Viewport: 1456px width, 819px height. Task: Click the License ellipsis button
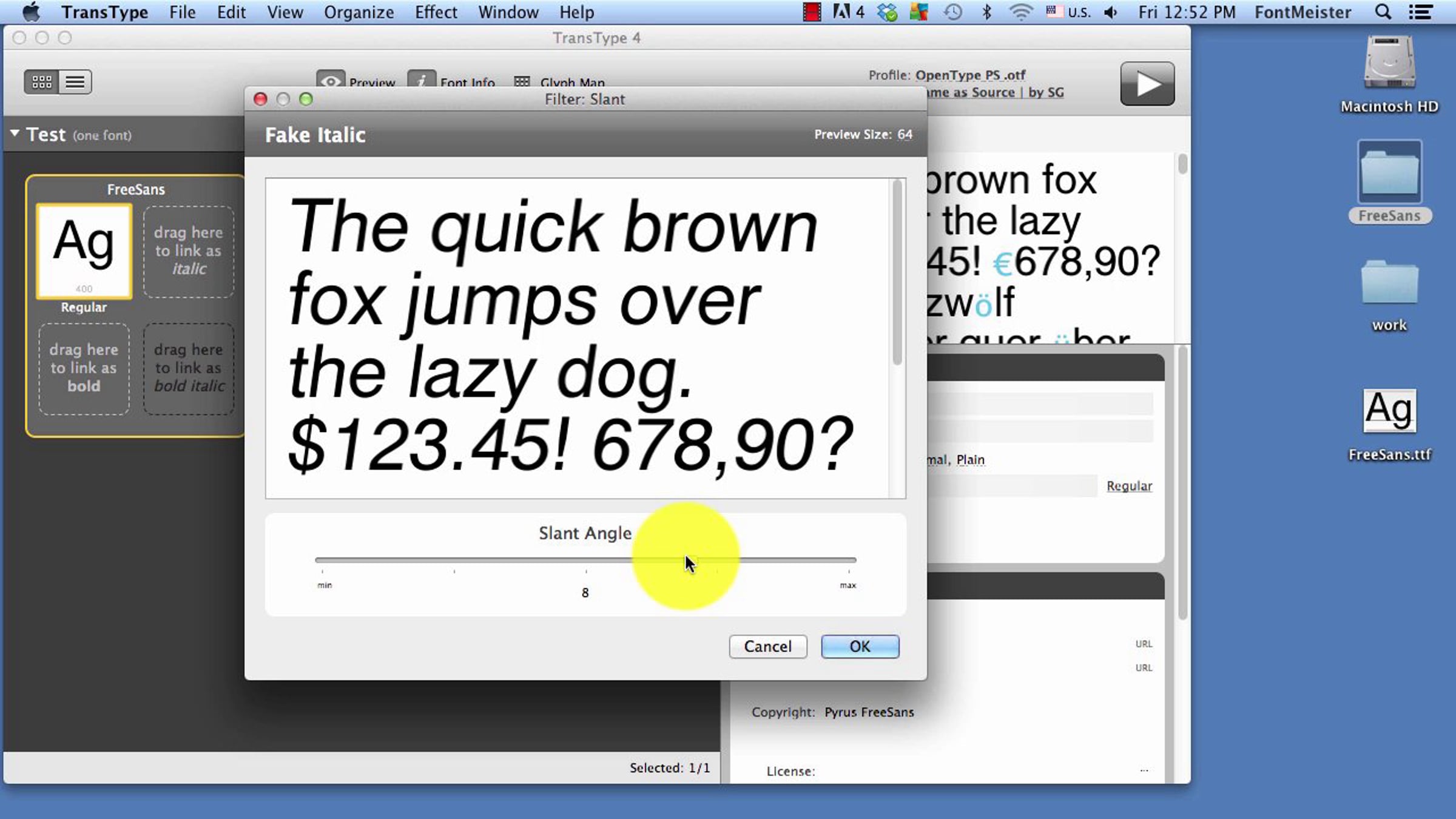[1144, 770]
